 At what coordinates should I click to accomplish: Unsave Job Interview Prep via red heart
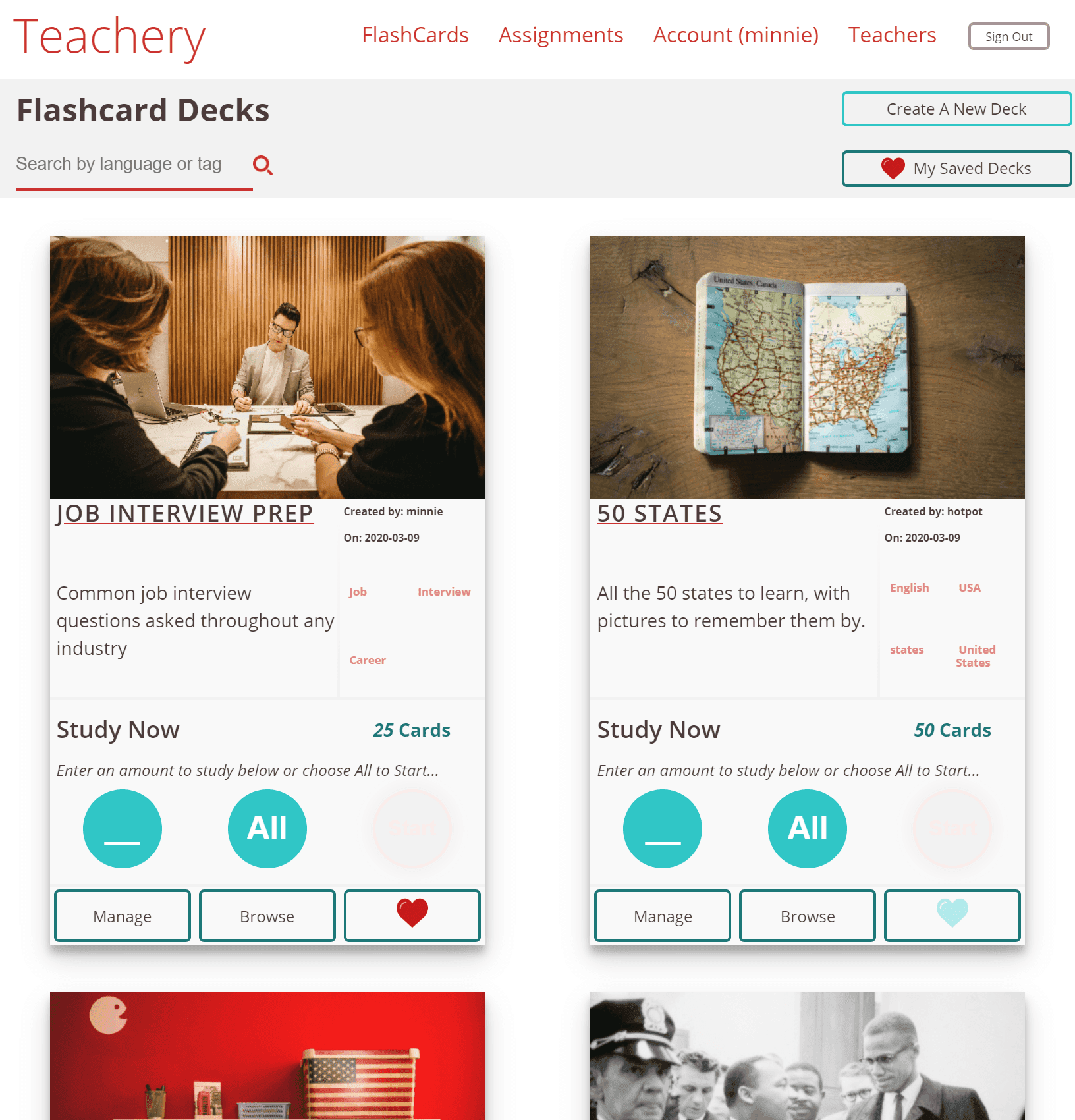click(412, 915)
